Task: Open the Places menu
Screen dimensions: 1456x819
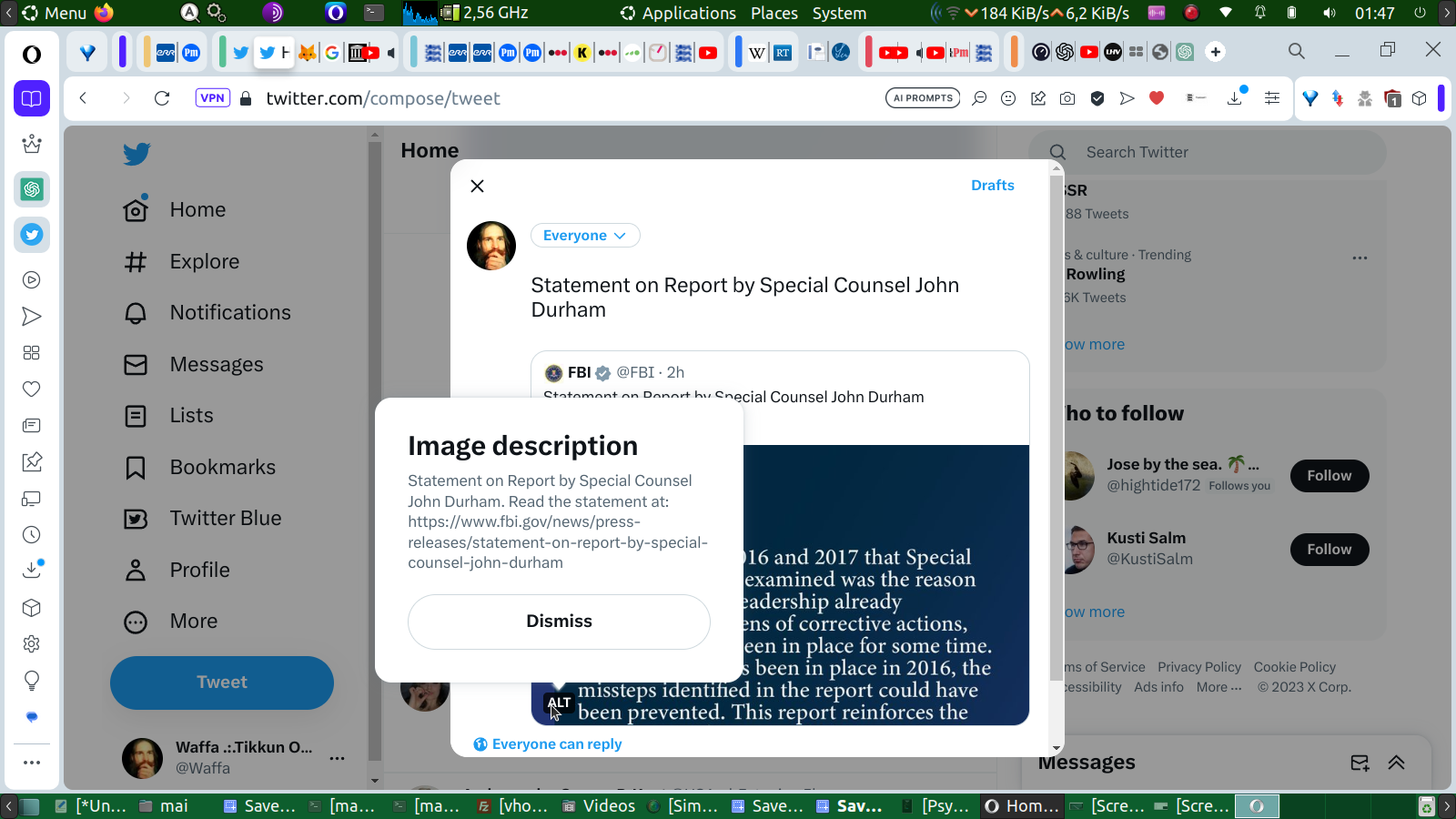Action: pos(773,13)
